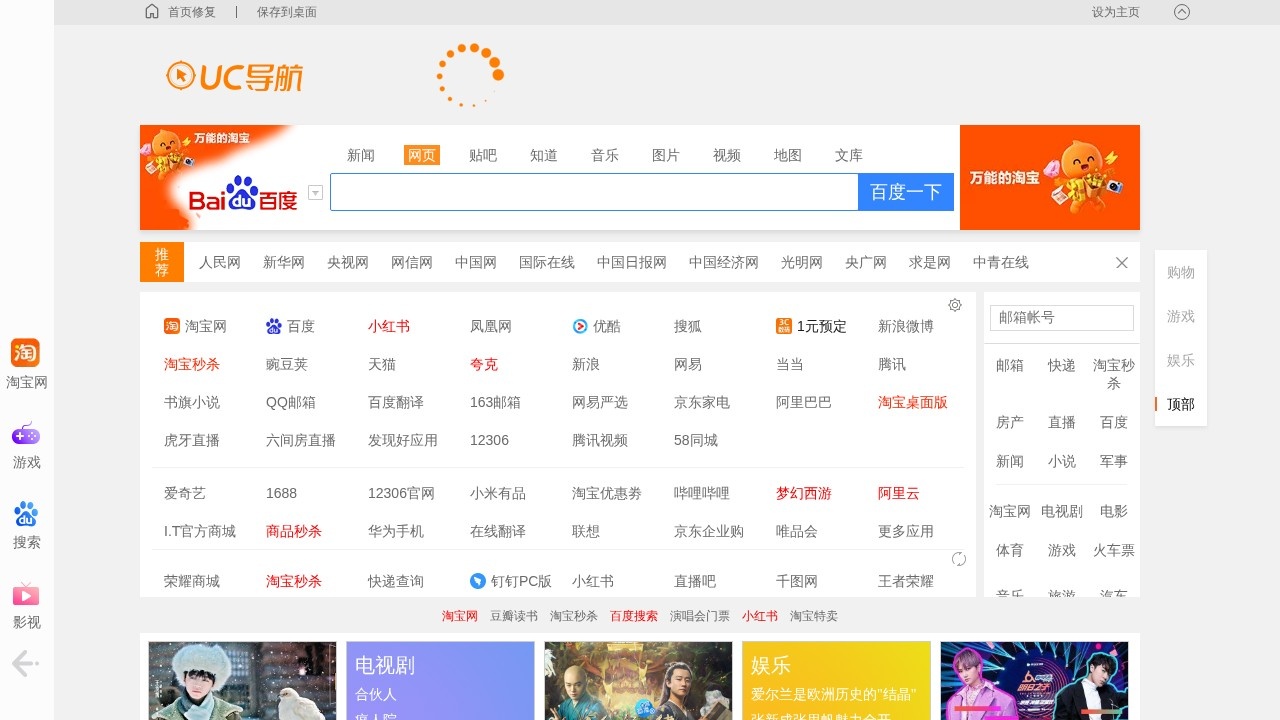The width and height of the screenshot is (1280, 720).
Task: Click the 百度一下 search button
Action: (906, 192)
